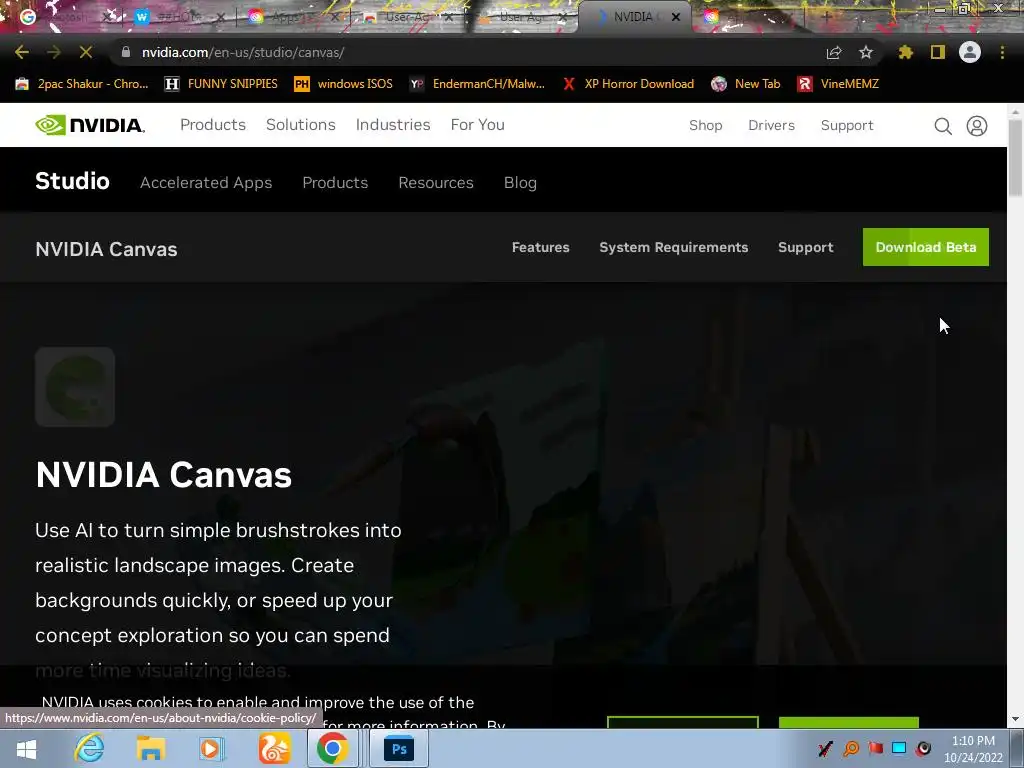Jump to System Requirements section

[673, 248]
